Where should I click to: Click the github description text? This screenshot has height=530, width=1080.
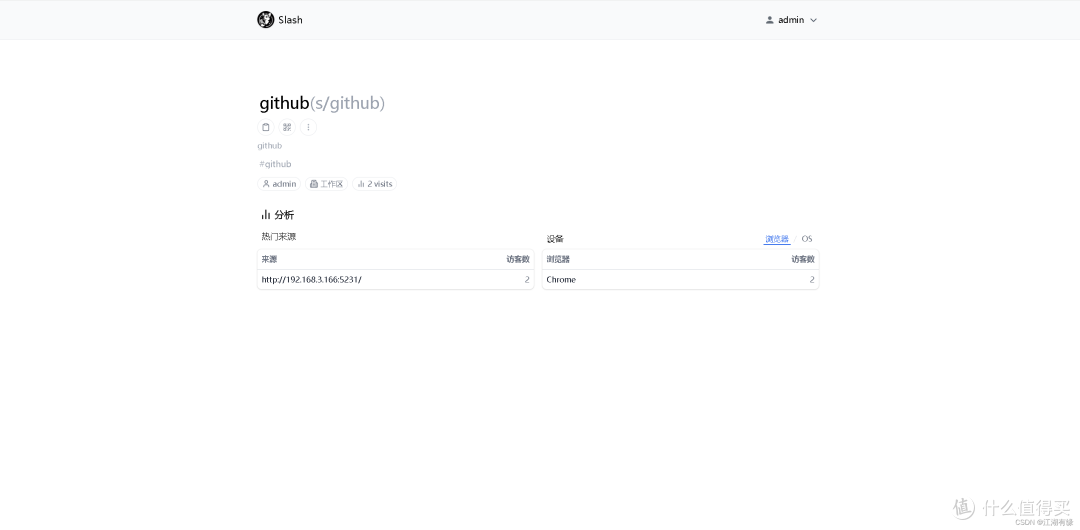click(x=269, y=145)
